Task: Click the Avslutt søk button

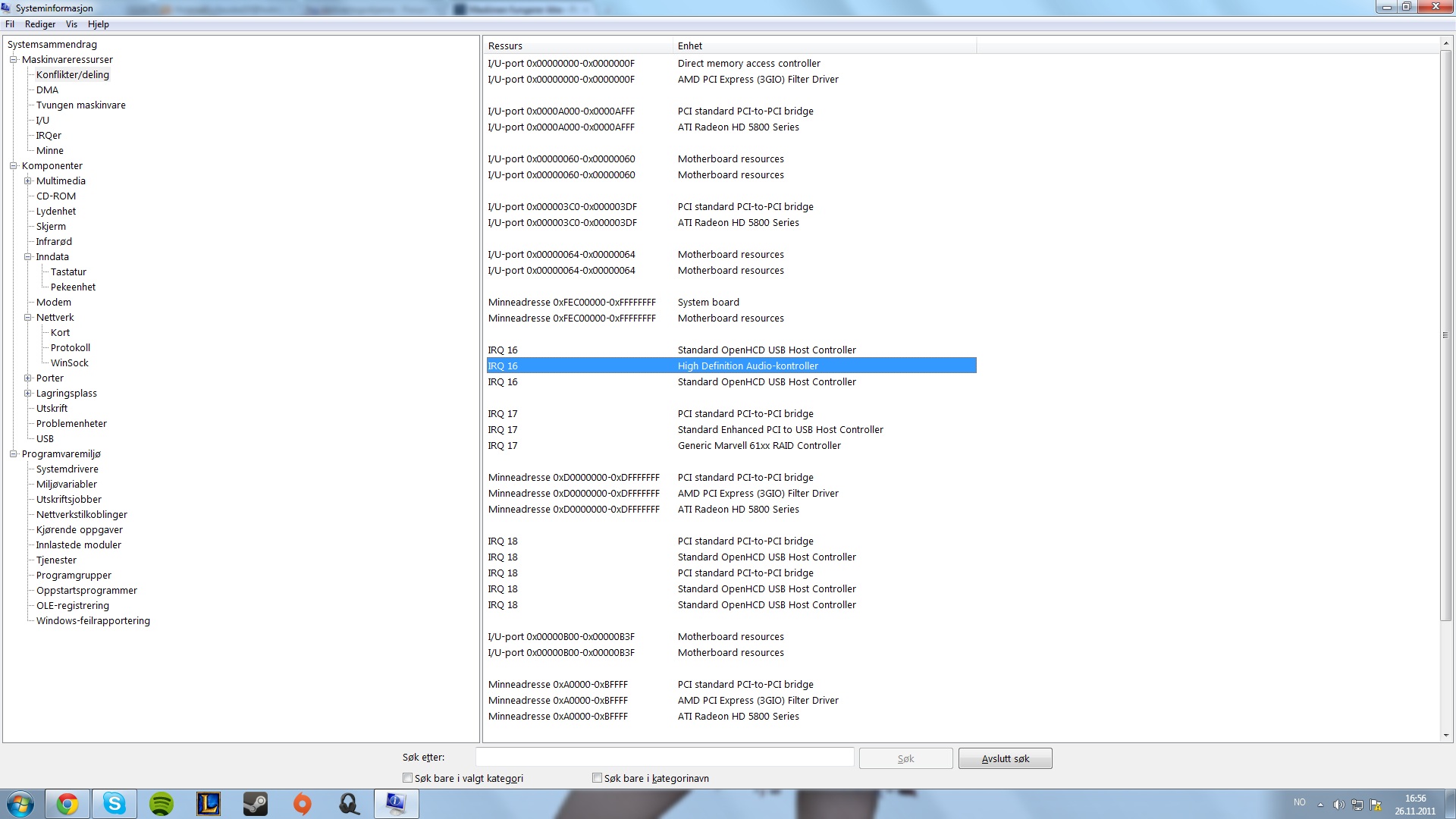Action: click(x=1005, y=758)
